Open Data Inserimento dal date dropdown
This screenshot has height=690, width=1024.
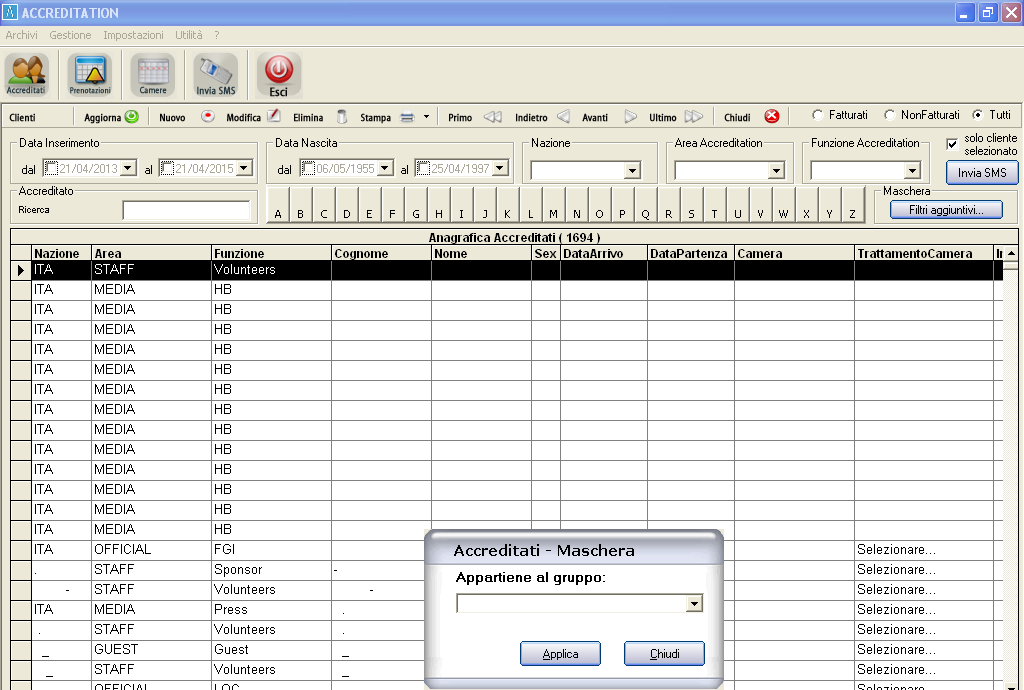[x=128, y=168]
